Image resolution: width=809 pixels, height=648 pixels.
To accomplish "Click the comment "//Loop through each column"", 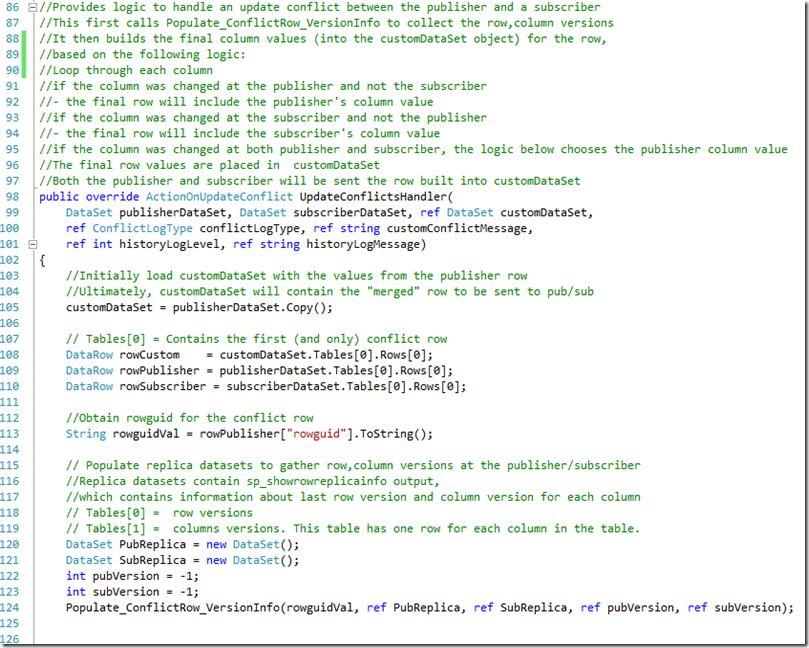I will point(126,70).
